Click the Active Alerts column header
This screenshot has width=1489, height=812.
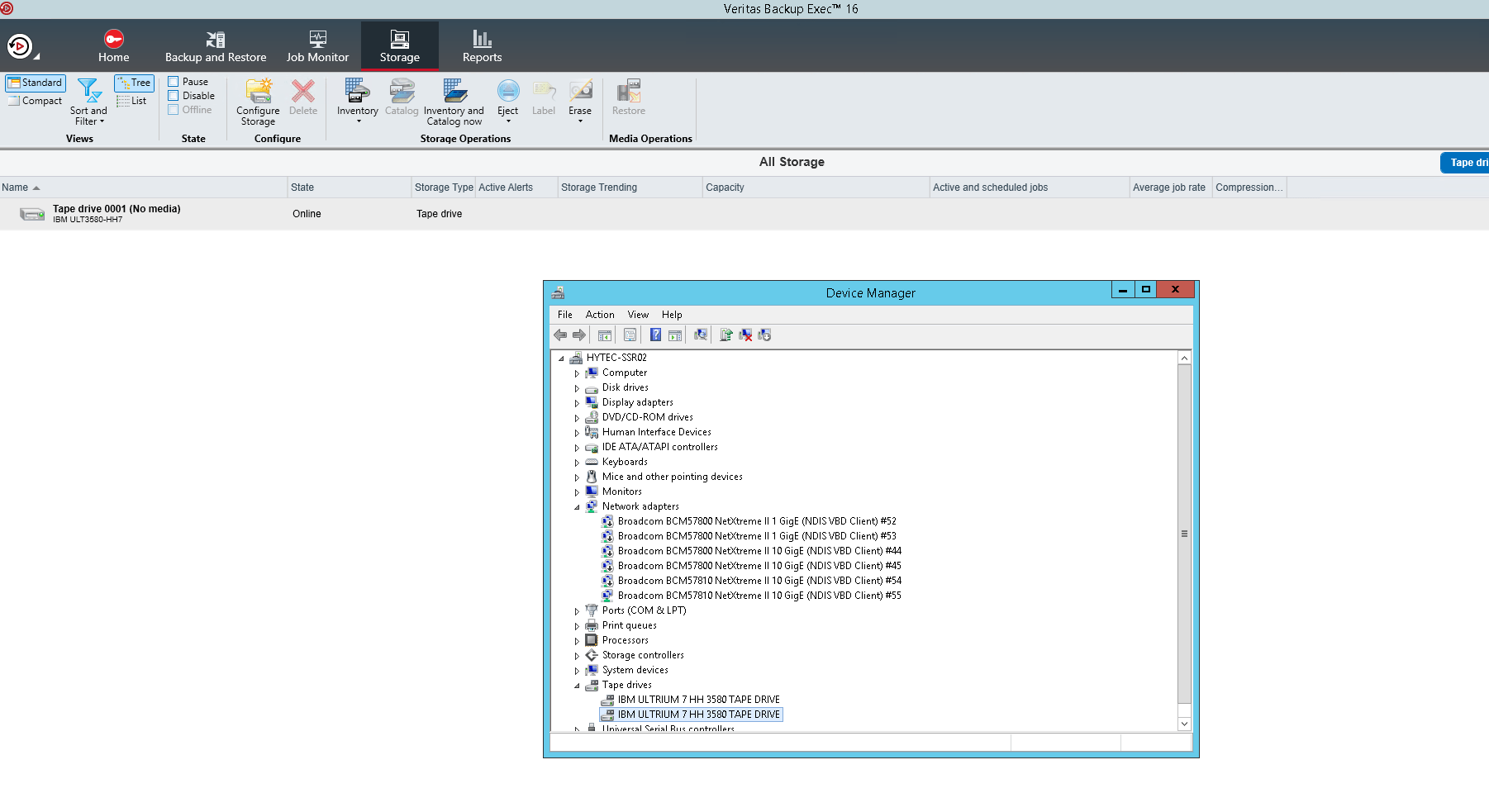[517, 188]
